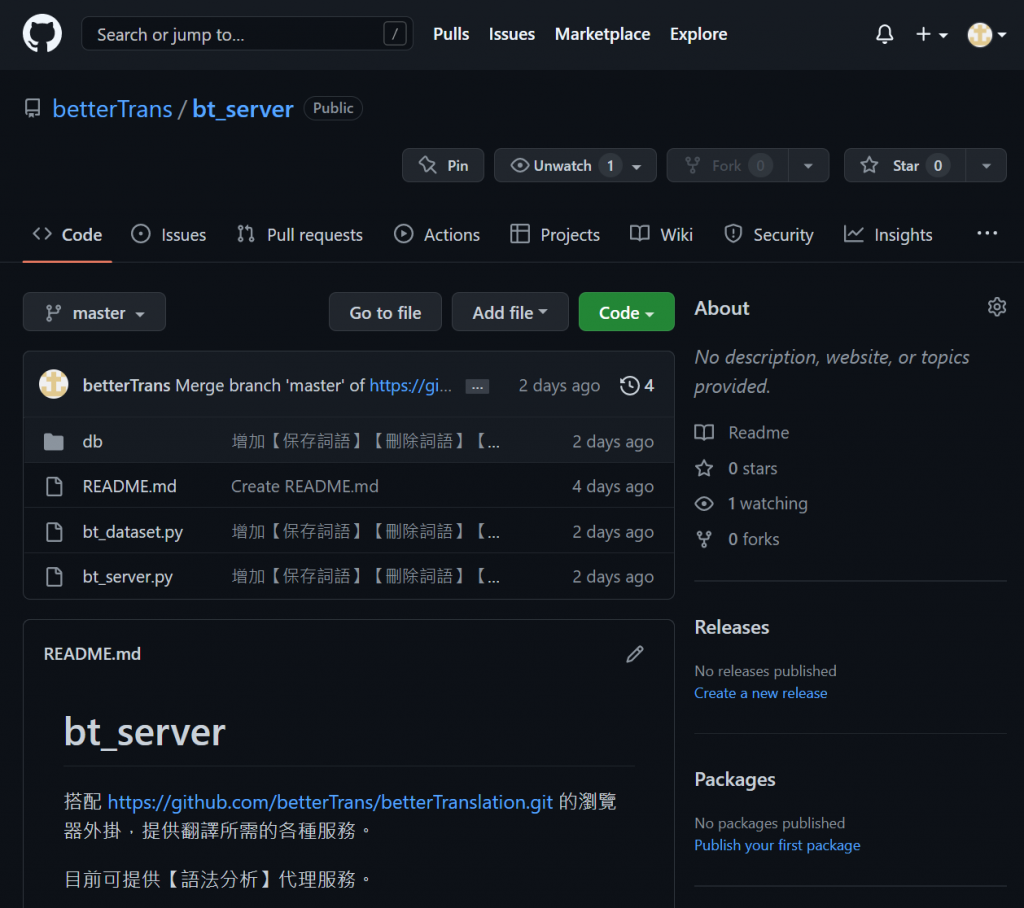Open the three-dot more tabs menu
This screenshot has width=1024, height=908.
(x=987, y=233)
